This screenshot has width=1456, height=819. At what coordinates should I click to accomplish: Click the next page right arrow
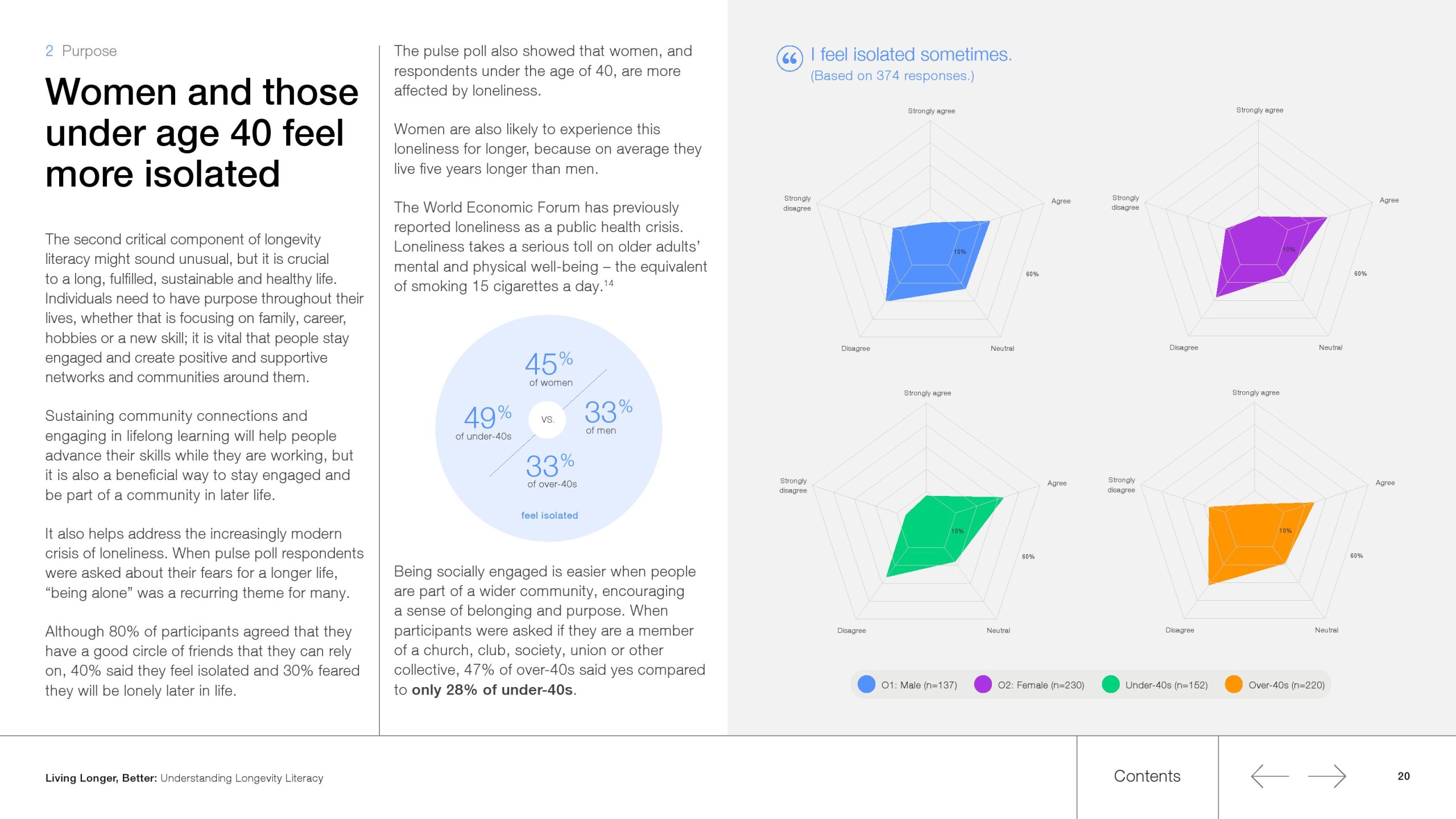(1327, 776)
